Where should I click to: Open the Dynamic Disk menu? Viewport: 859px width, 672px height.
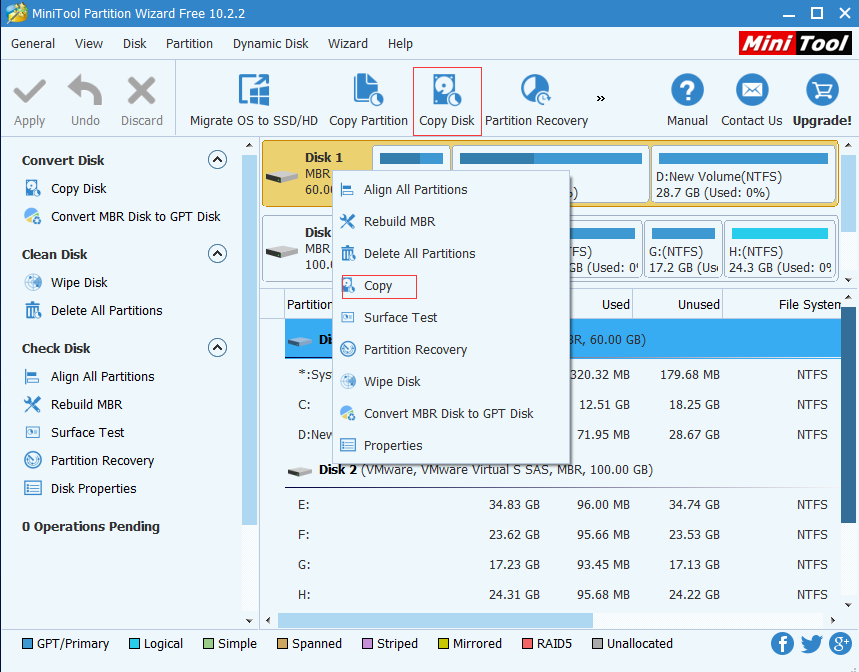[271, 44]
